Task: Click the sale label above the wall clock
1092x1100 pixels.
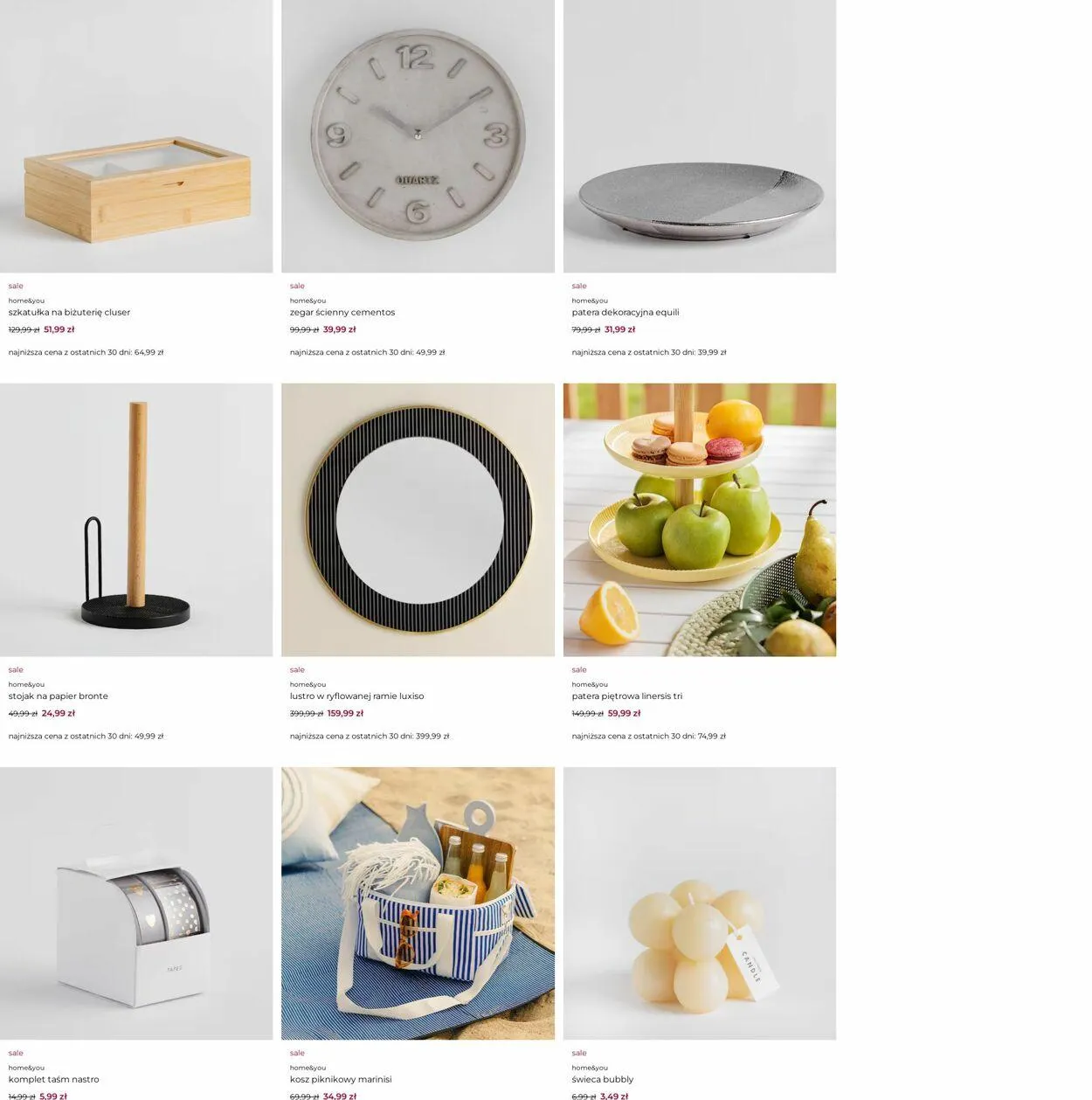Action: (297, 286)
